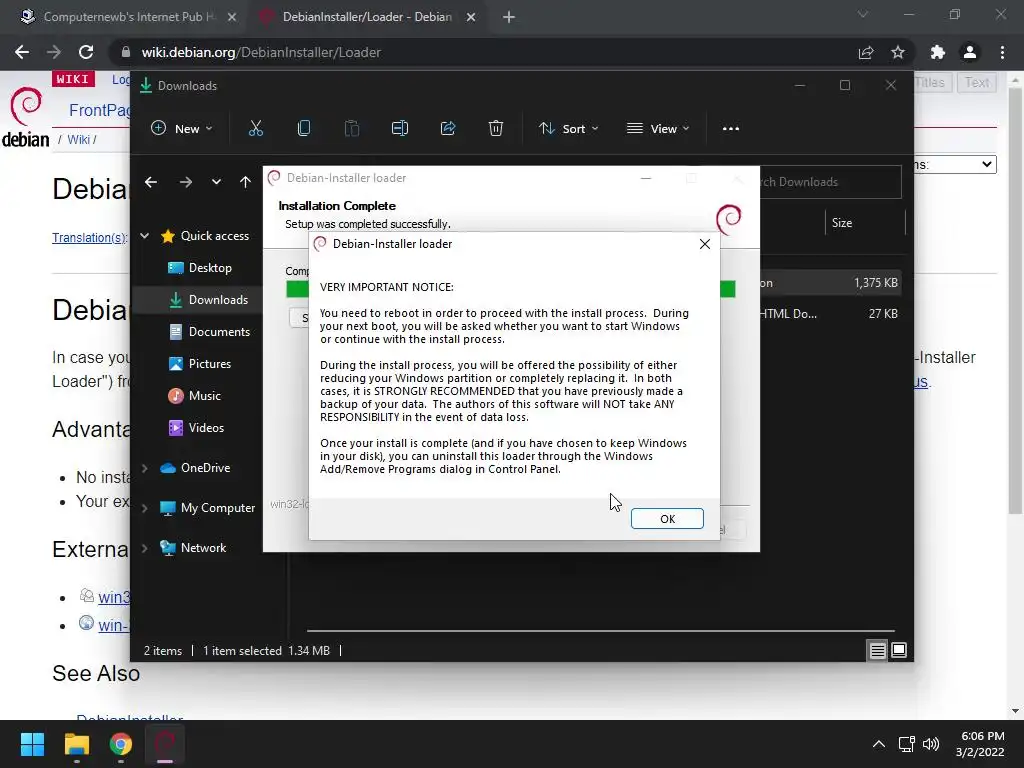Click the Delete trash icon in Downloads toolbar
The width and height of the screenshot is (1024, 768).
[496, 129]
